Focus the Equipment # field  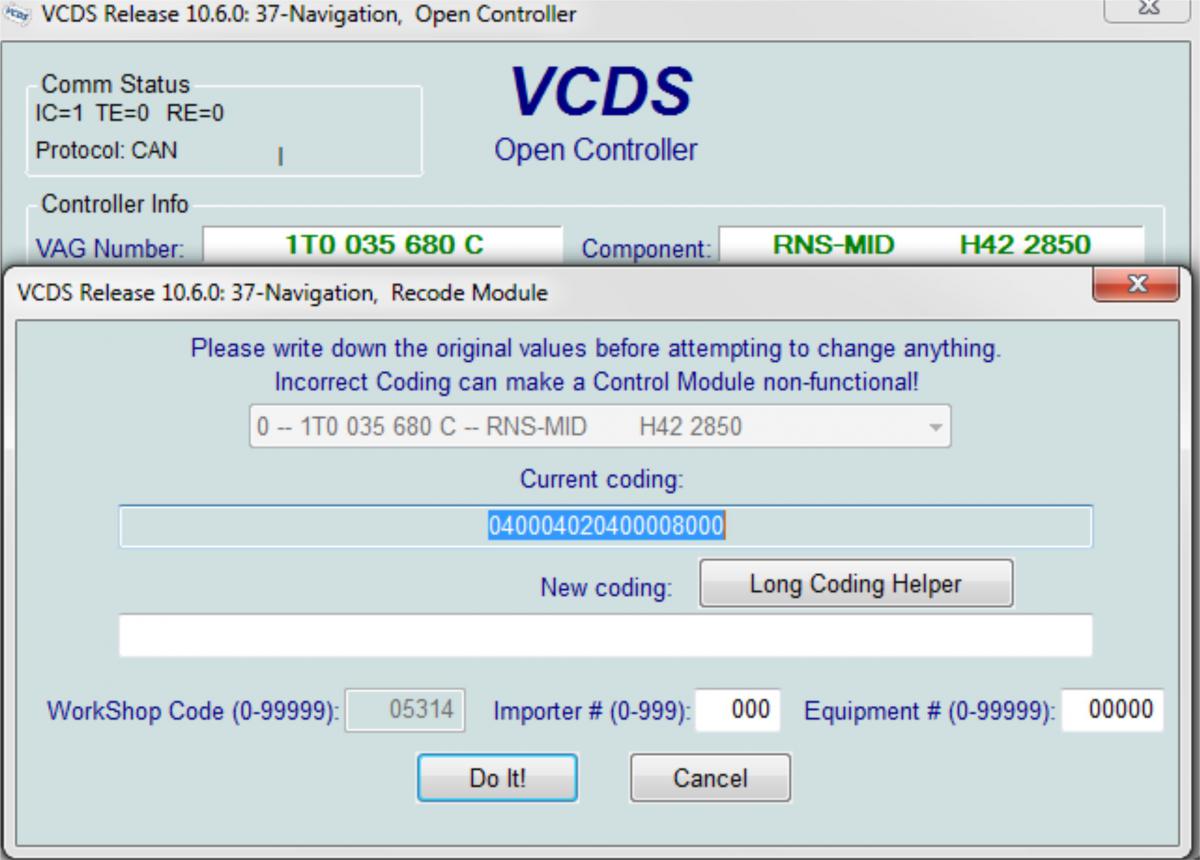(1112, 710)
